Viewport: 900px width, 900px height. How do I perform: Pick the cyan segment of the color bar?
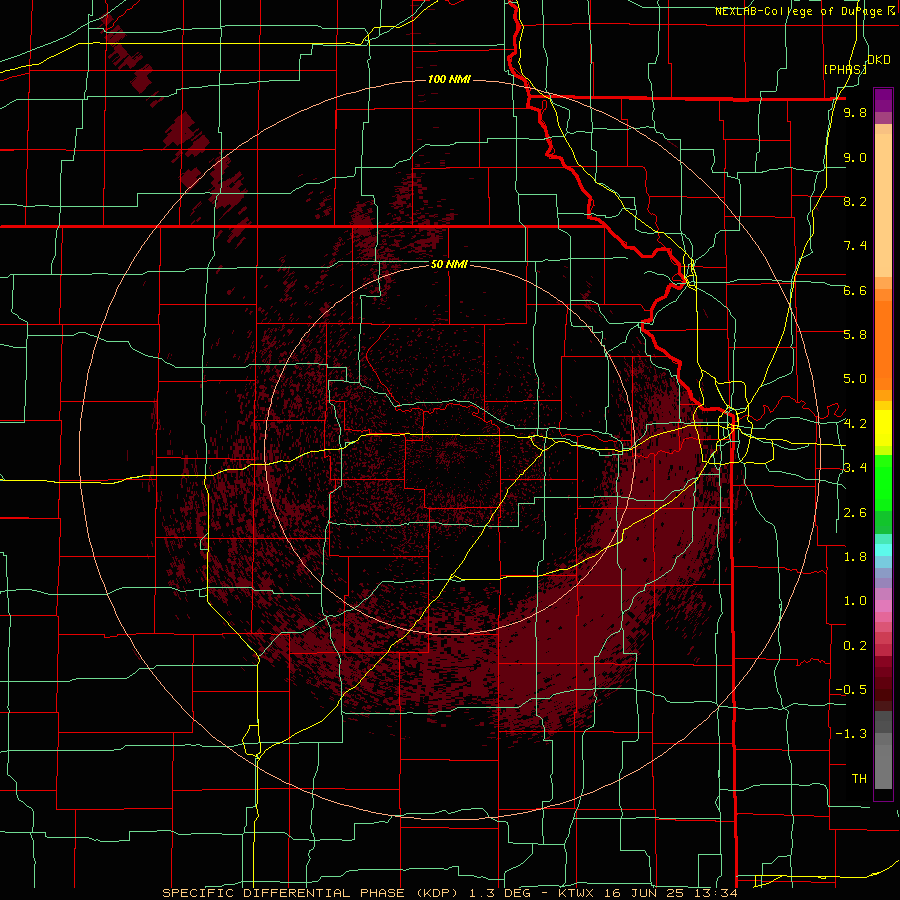pos(883,549)
